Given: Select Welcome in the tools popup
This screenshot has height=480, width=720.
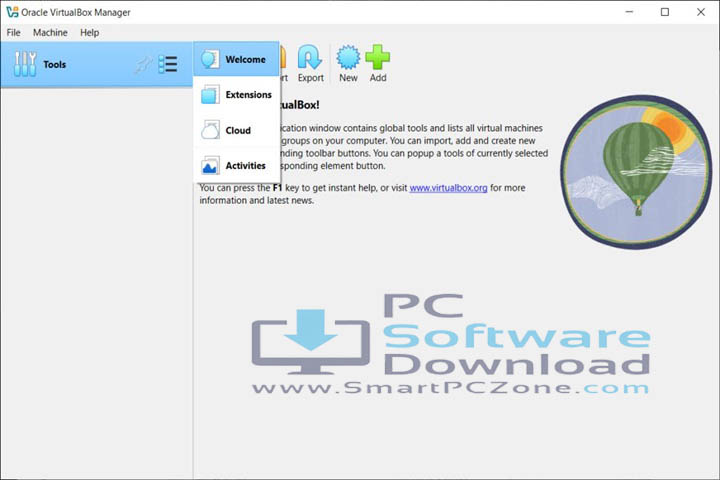Looking at the screenshot, I should coord(236,59).
